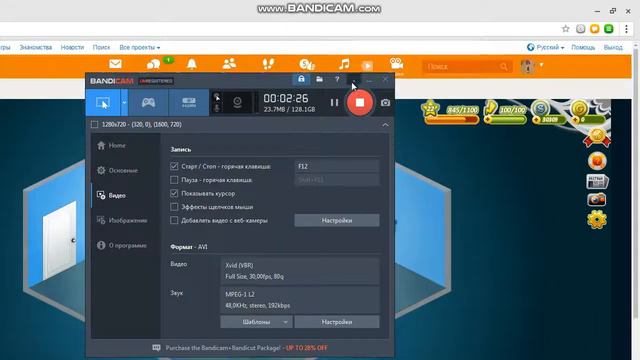Bookmark page with star icon
This screenshot has width=640, height=360.
pos(565,29)
